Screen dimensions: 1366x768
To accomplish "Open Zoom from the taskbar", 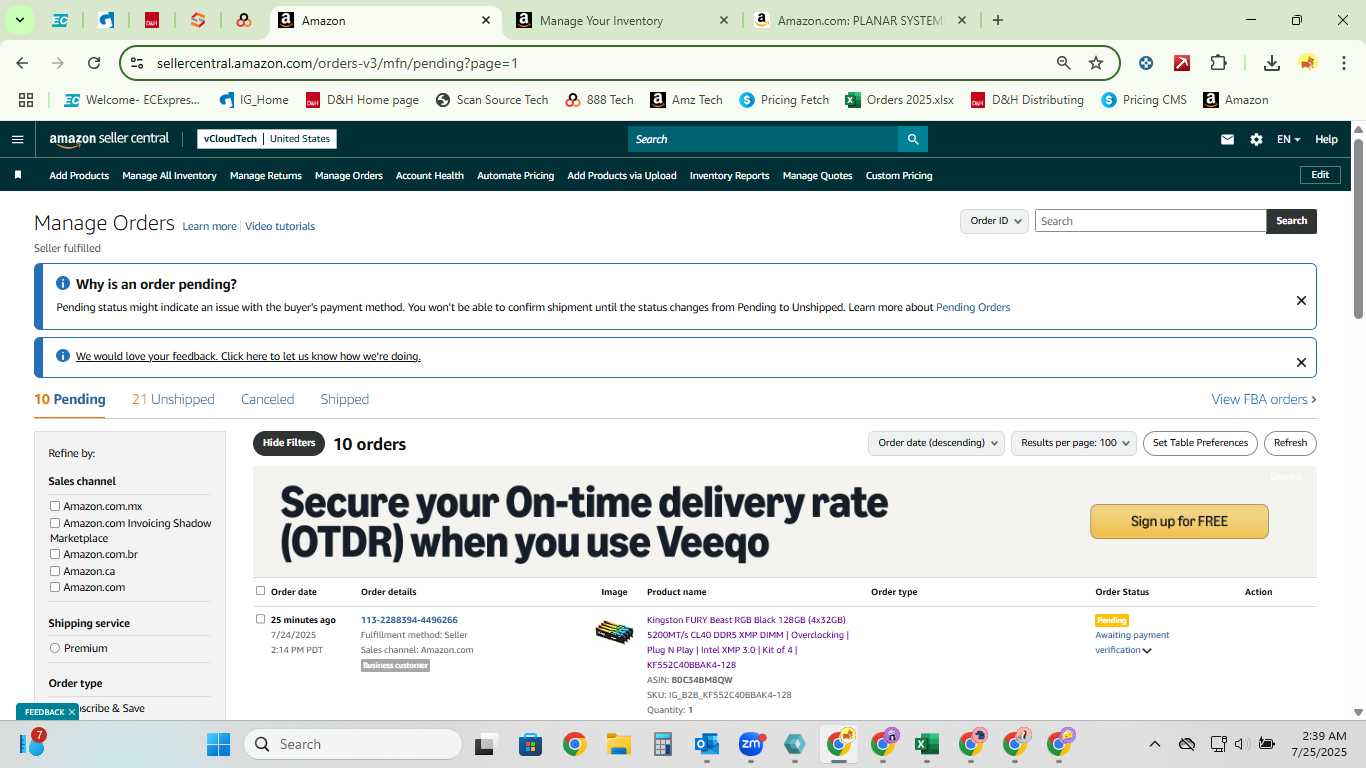I will coord(751,744).
